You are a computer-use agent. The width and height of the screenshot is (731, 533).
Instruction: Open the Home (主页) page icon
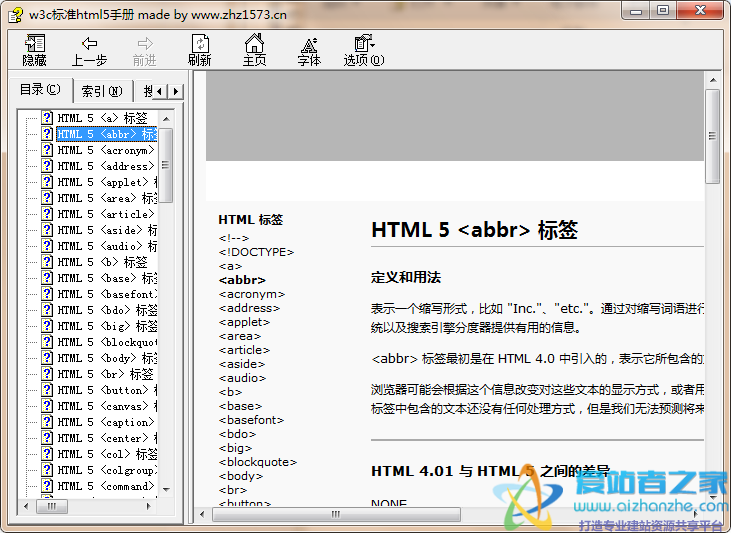(x=254, y=49)
